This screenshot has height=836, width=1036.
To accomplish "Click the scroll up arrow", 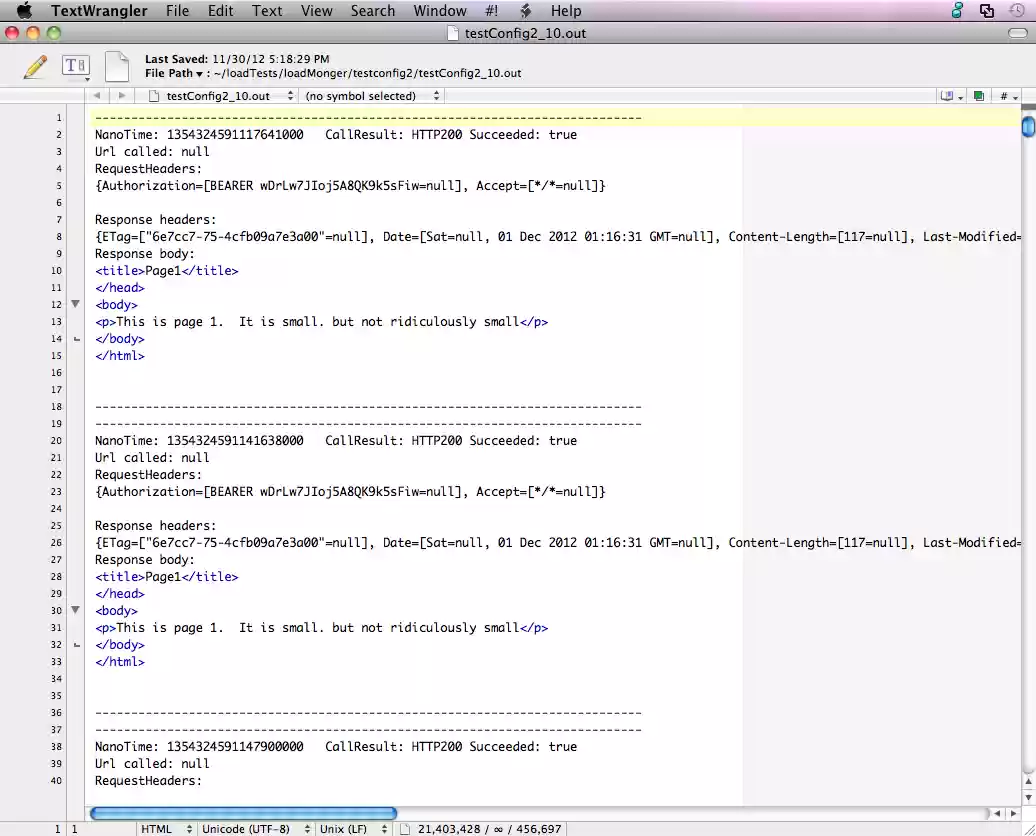I will 1028,781.
